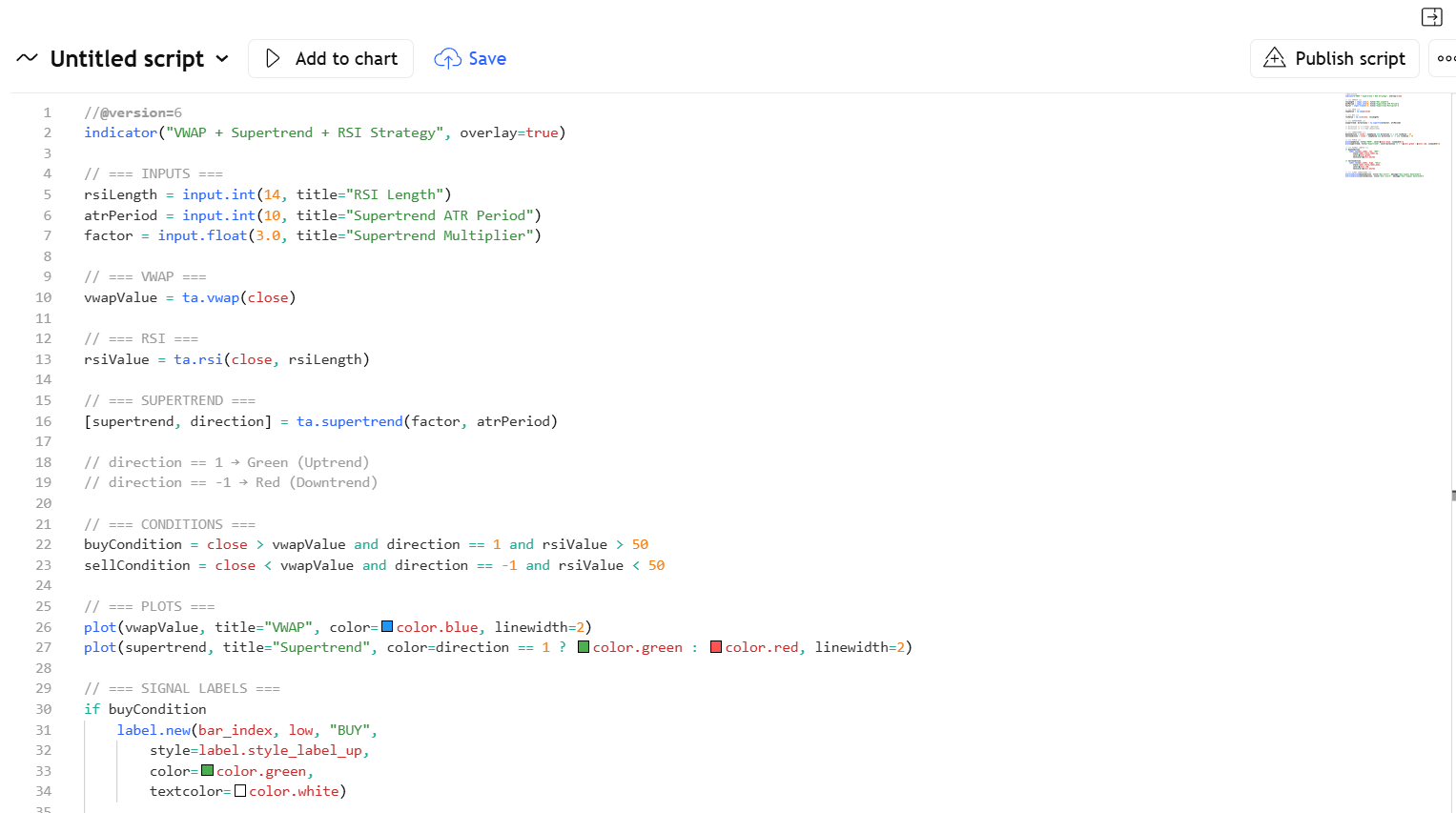Click line number 22 in the gutter
The height and width of the screenshot is (813, 1456).
(44, 544)
